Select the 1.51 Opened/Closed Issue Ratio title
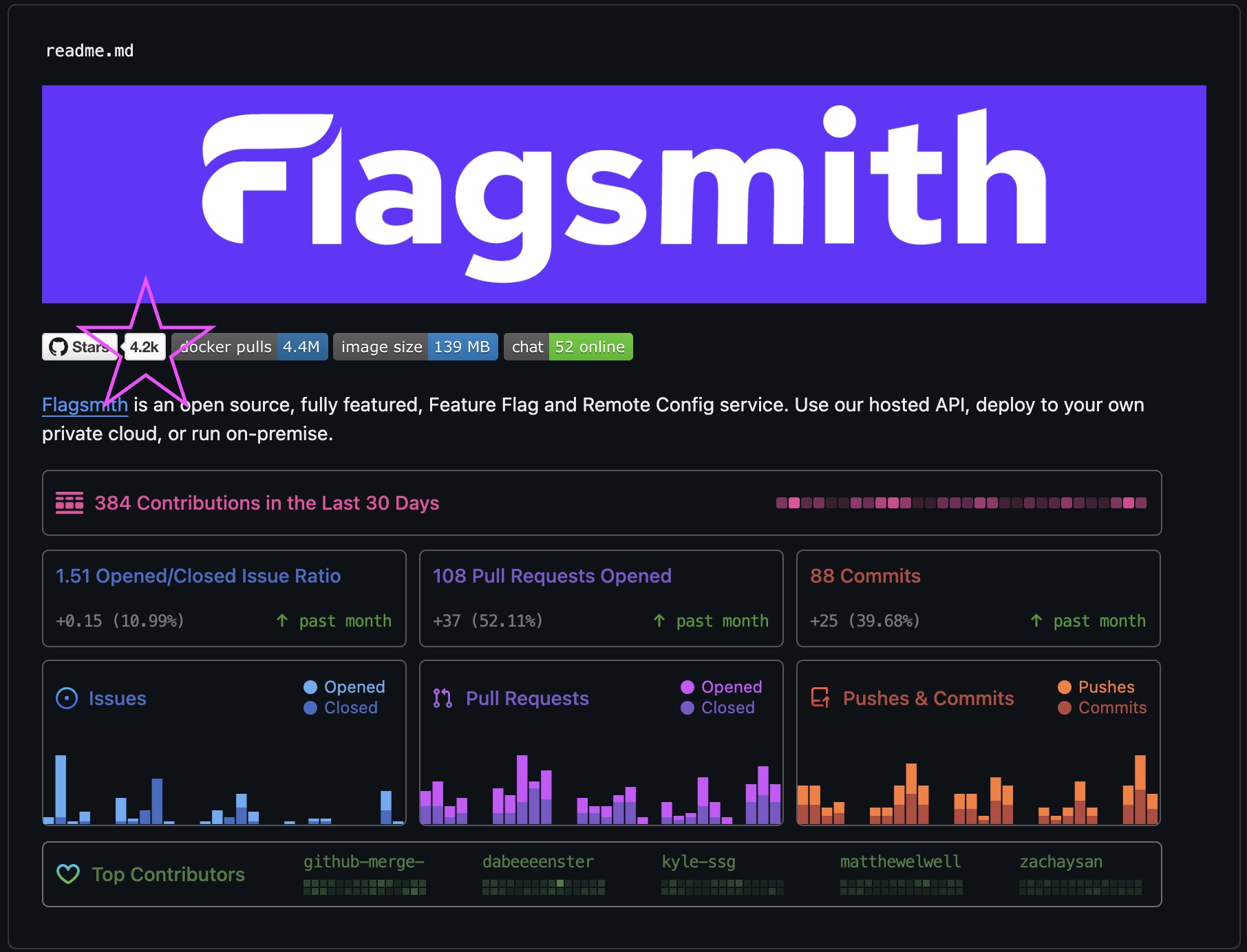 tap(198, 576)
